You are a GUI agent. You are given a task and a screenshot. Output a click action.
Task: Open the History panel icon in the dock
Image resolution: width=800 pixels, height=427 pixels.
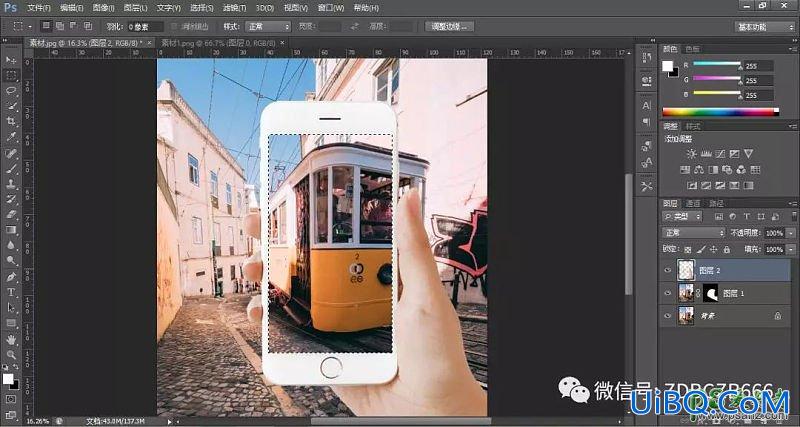click(646, 58)
